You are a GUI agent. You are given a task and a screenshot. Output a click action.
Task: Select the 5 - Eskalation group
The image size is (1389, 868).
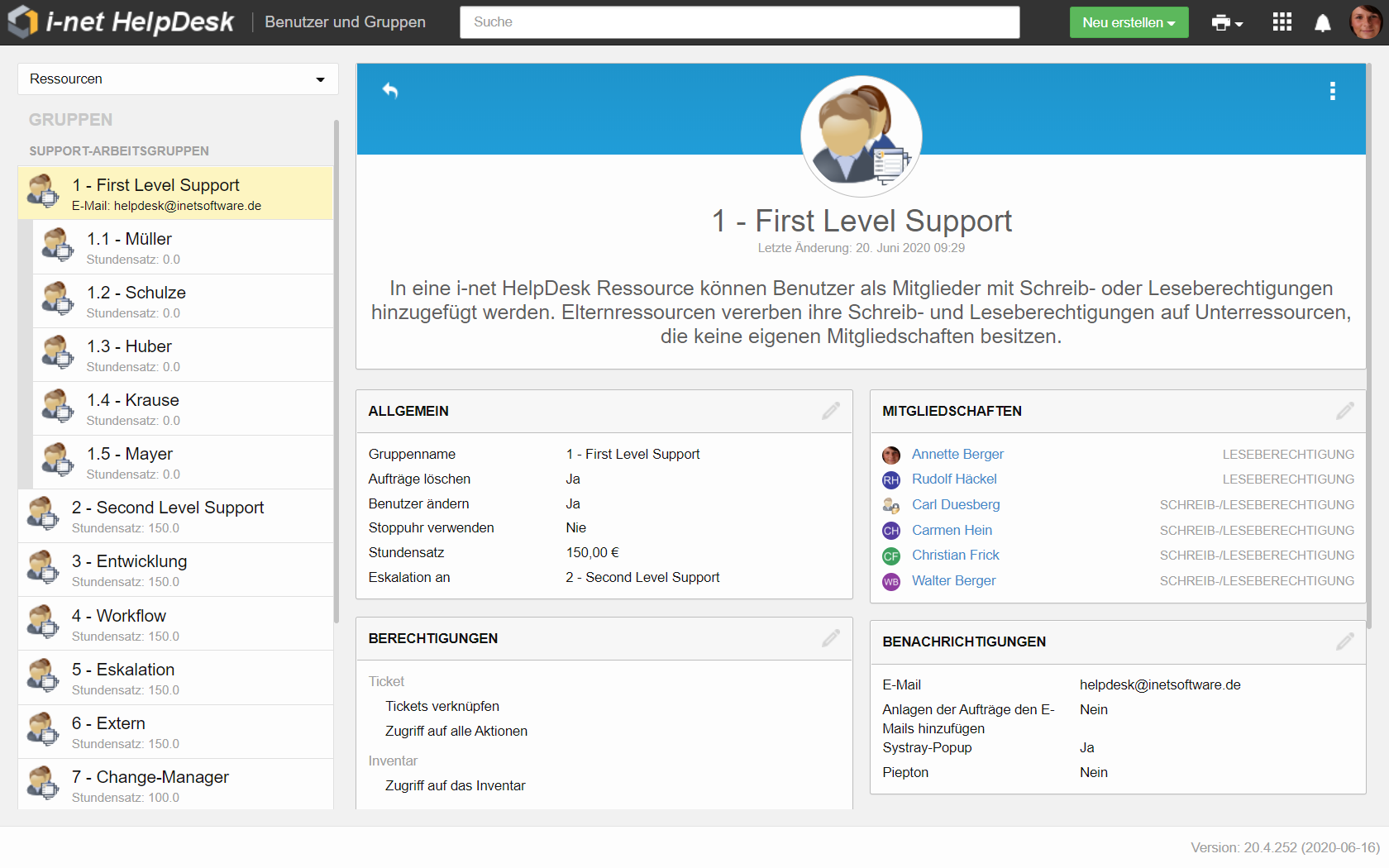tap(175, 678)
